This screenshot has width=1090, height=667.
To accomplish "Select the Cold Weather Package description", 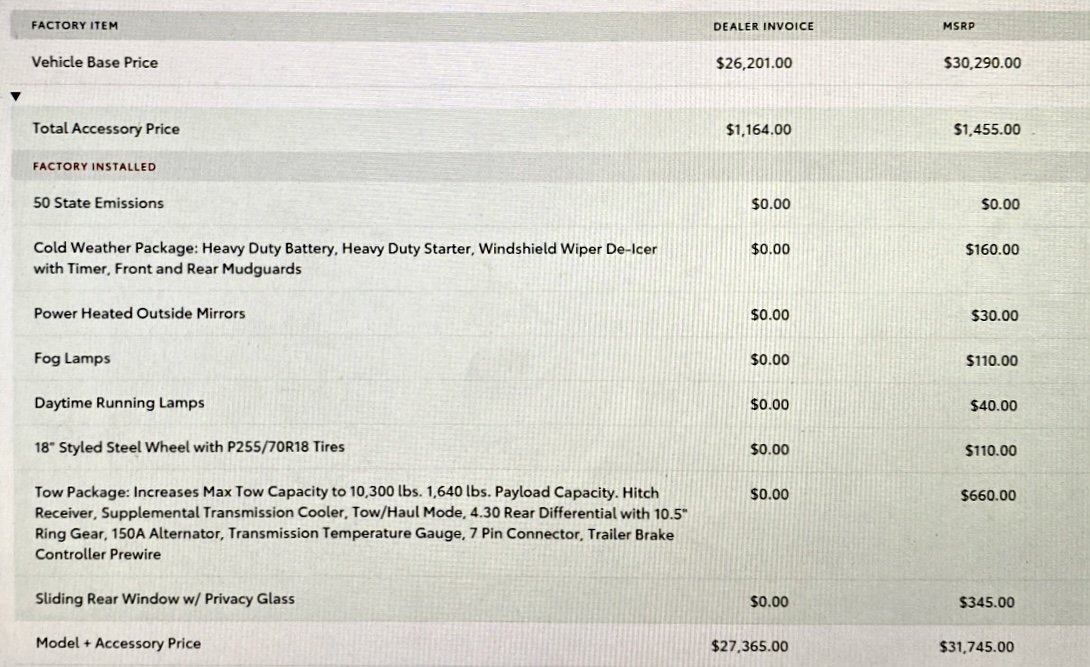I will pos(345,258).
